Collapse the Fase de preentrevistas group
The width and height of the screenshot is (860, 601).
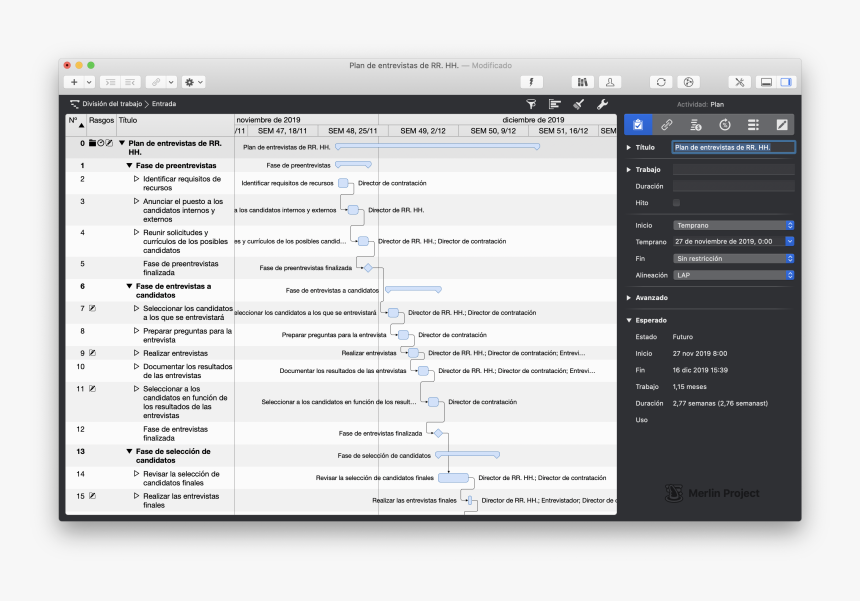pos(129,166)
